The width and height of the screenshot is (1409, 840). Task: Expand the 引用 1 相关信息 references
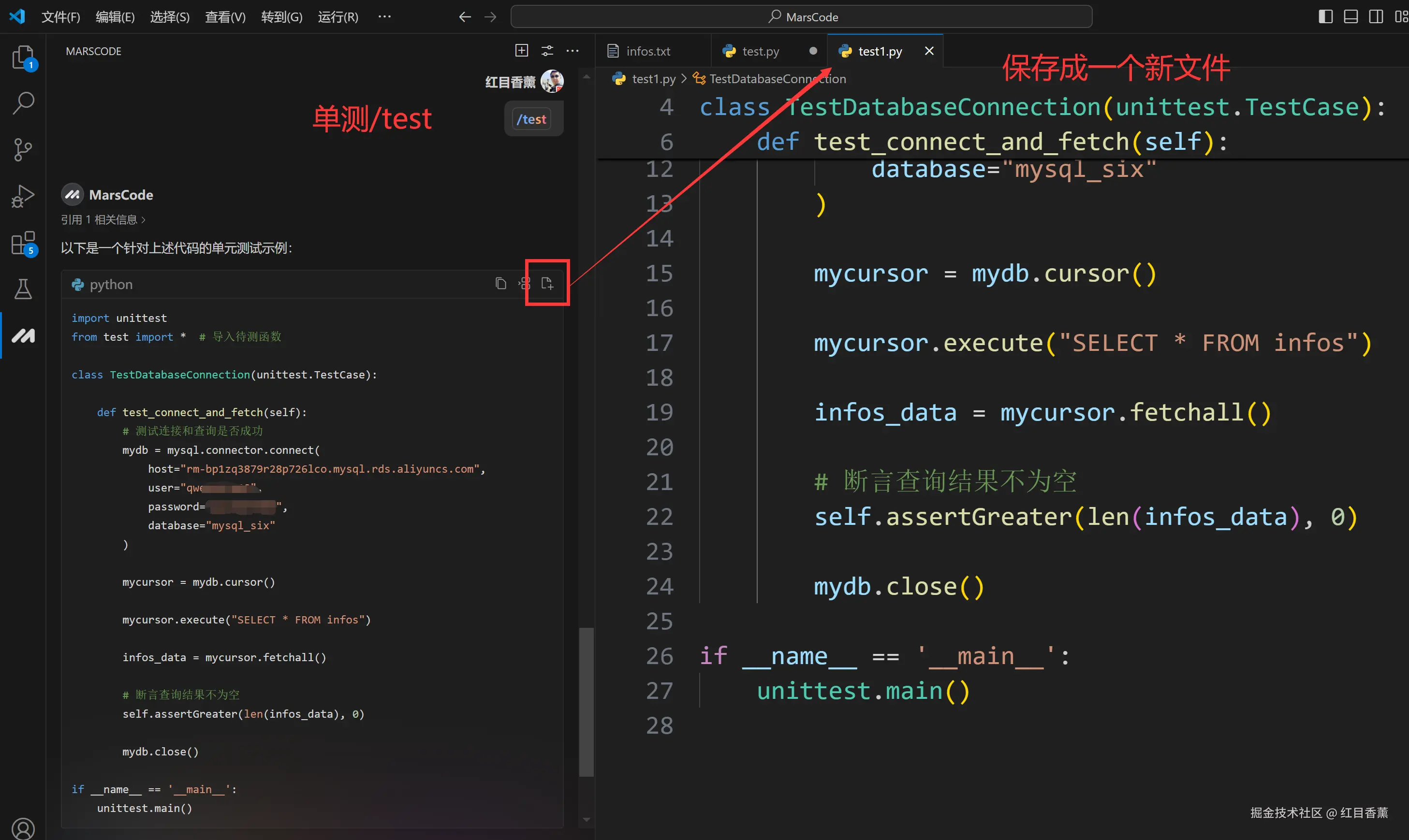pos(103,219)
